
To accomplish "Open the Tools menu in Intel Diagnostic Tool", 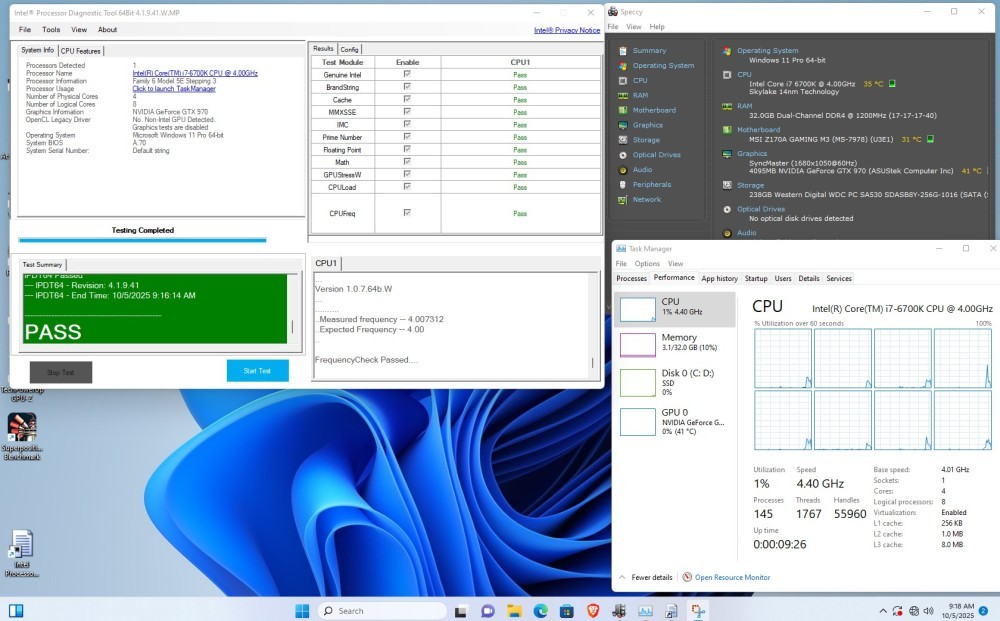I will pyautogui.click(x=51, y=30).
